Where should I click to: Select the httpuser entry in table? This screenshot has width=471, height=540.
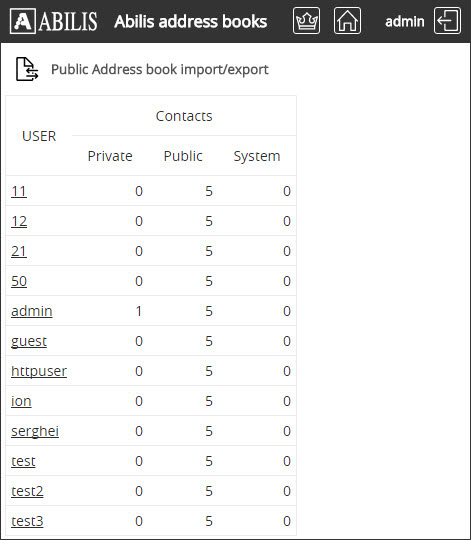pyautogui.click(x=39, y=371)
